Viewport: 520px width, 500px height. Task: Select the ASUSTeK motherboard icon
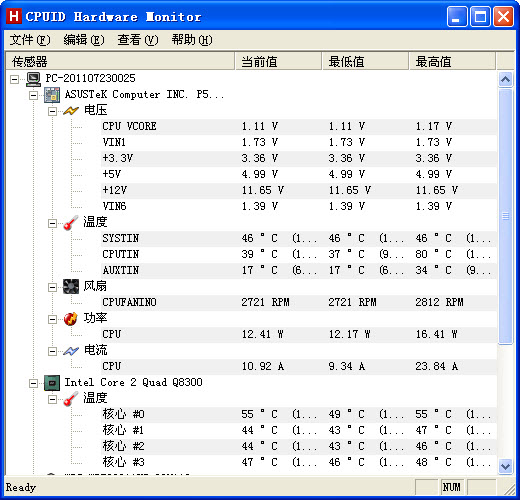(x=52, y=95)
